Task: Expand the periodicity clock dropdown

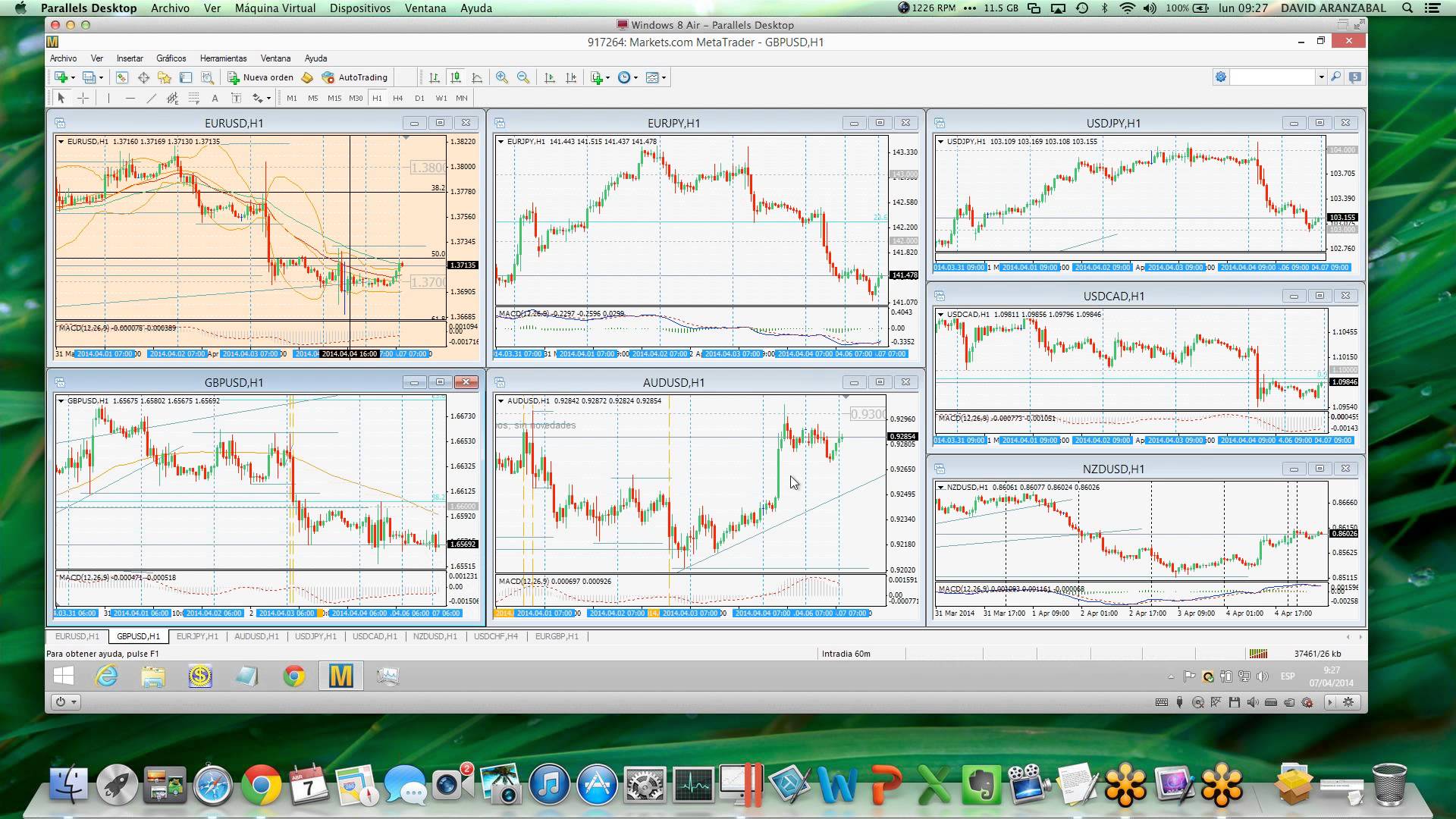Action: [x=635, y=77]
